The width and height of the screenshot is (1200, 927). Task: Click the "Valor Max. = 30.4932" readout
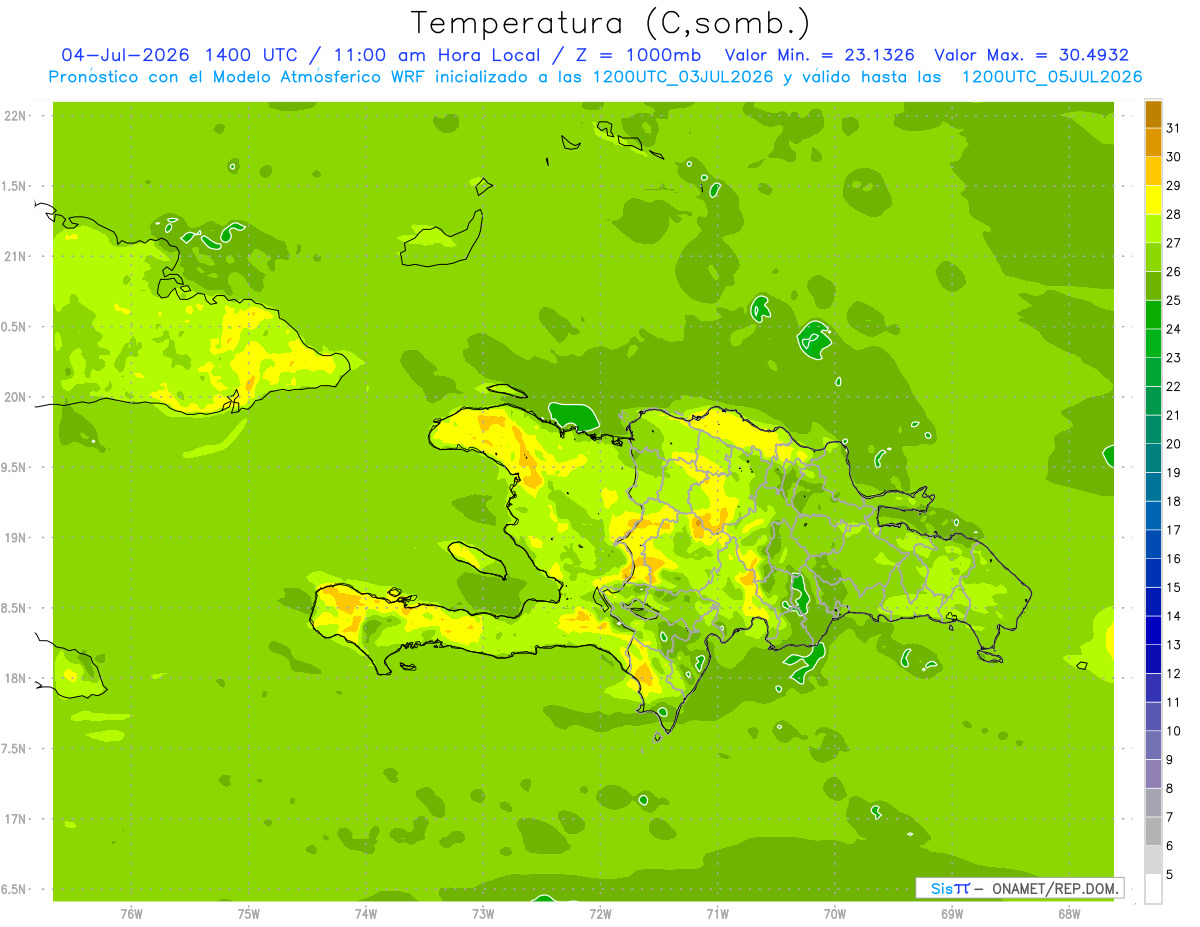[1031, 55]
